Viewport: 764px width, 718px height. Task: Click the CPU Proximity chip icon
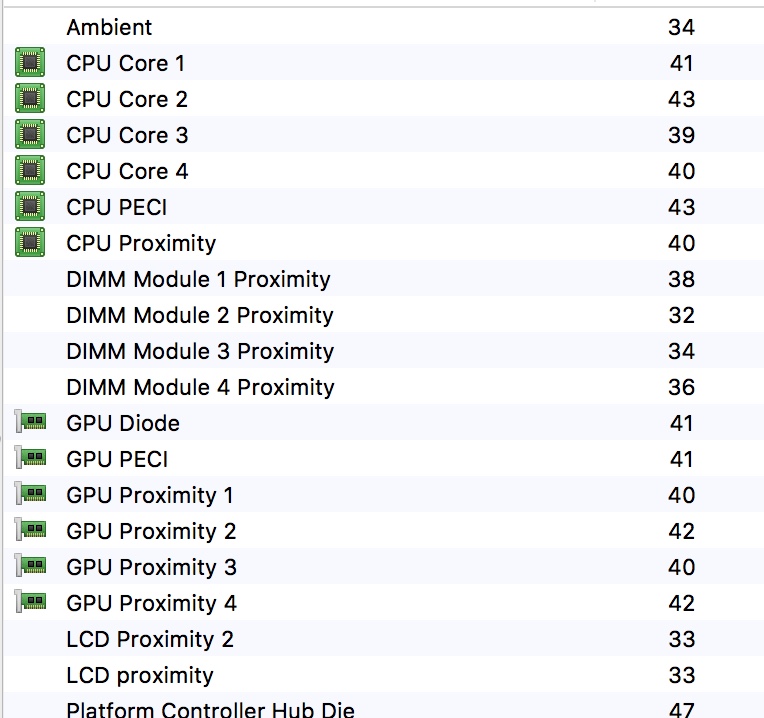point(30,243)
